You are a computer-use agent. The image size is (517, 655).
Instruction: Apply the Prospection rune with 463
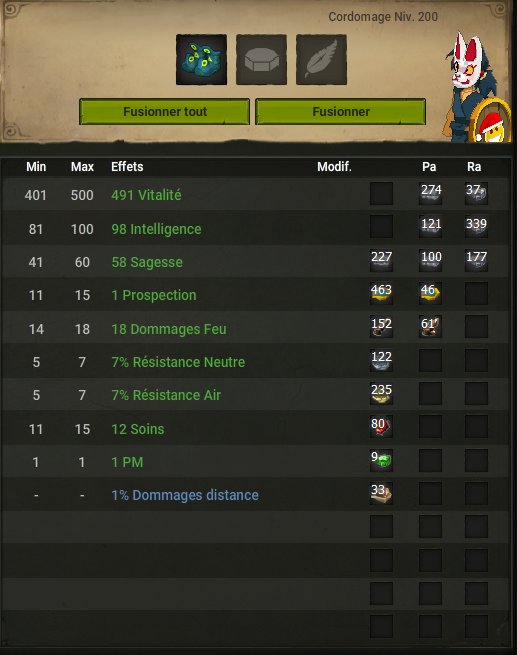[x=381, y=293]
